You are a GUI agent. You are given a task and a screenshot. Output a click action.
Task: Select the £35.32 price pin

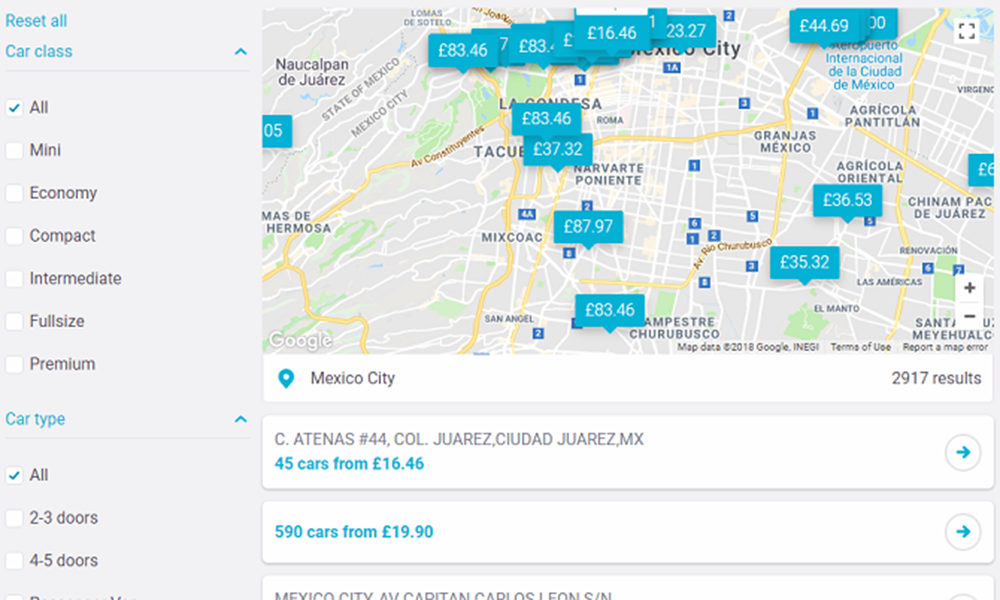[x=805, y=263]
